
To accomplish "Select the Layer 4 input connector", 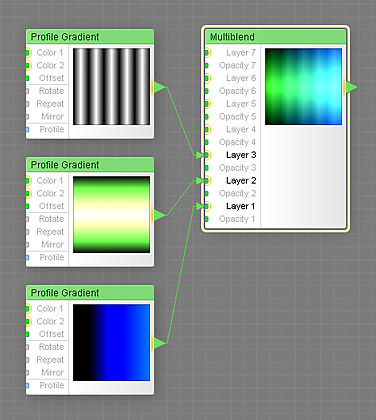I will tap(207, 129).
